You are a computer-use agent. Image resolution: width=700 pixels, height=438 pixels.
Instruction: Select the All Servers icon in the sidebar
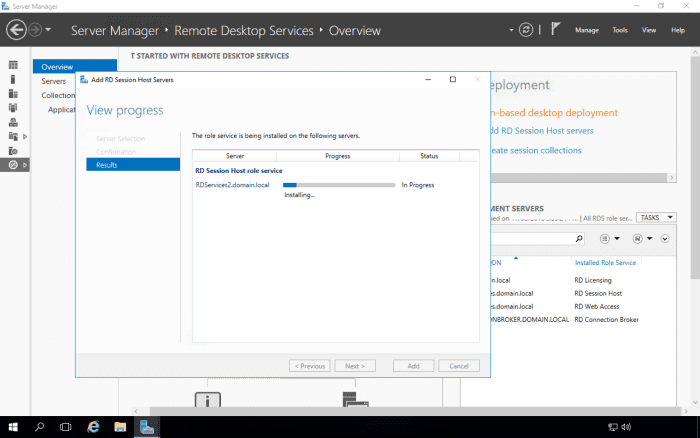(13, 94)
